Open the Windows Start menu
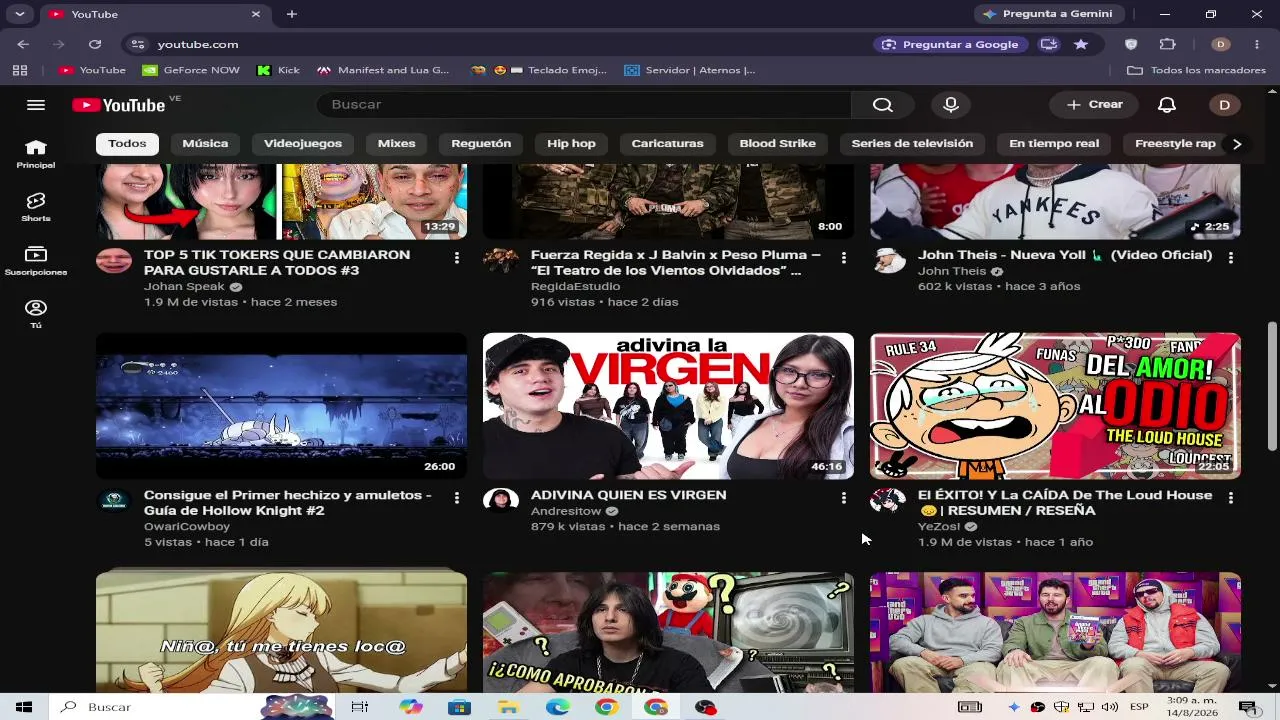 pos(24,707)
